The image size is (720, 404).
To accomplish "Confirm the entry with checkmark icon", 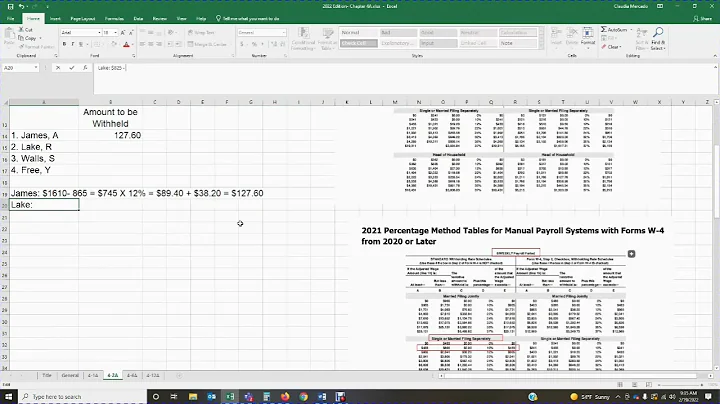I will click(x=72, y=67).
